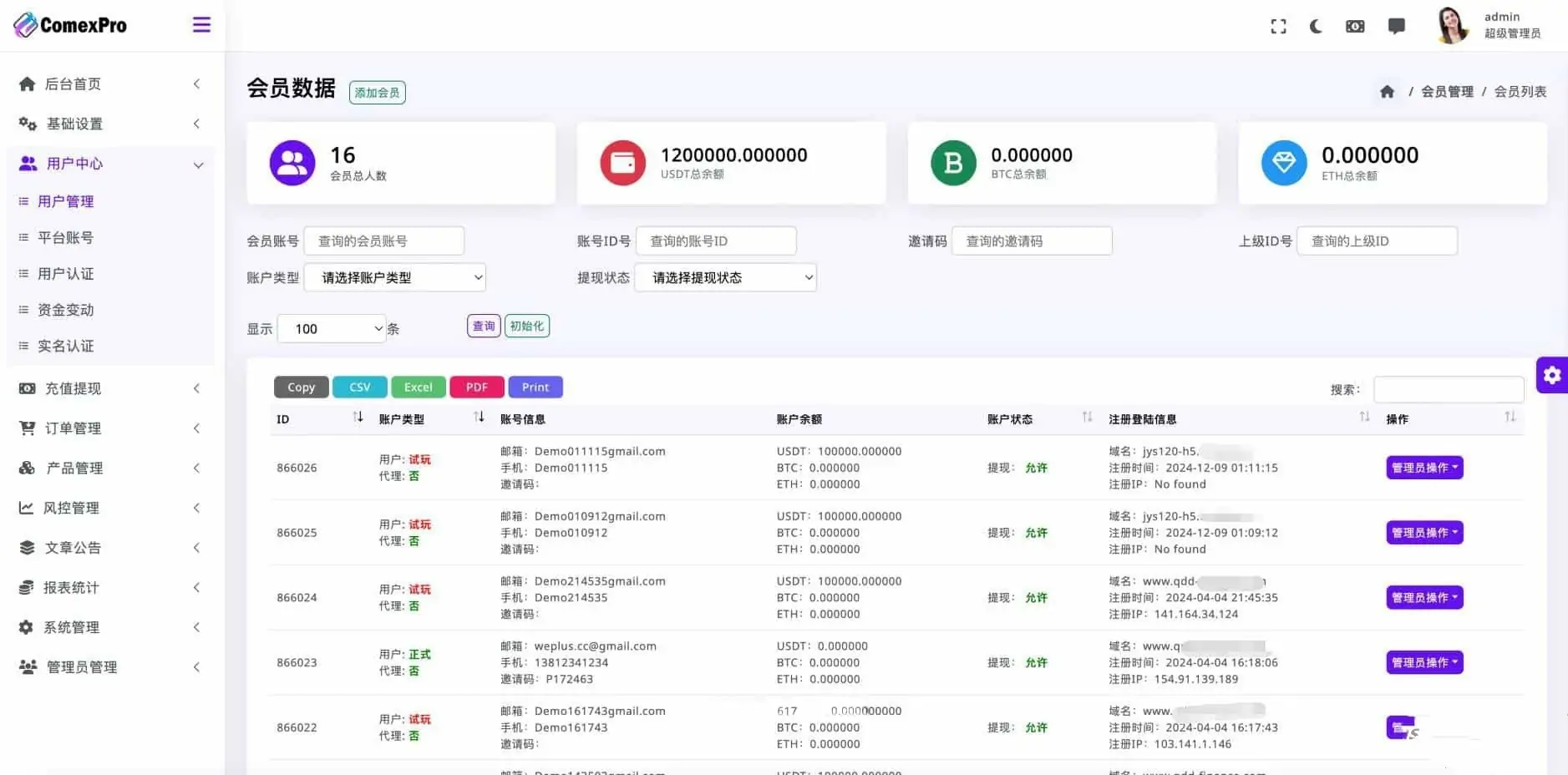
Task: Click the BTC balance green icon
Action: tap(953, 163)
